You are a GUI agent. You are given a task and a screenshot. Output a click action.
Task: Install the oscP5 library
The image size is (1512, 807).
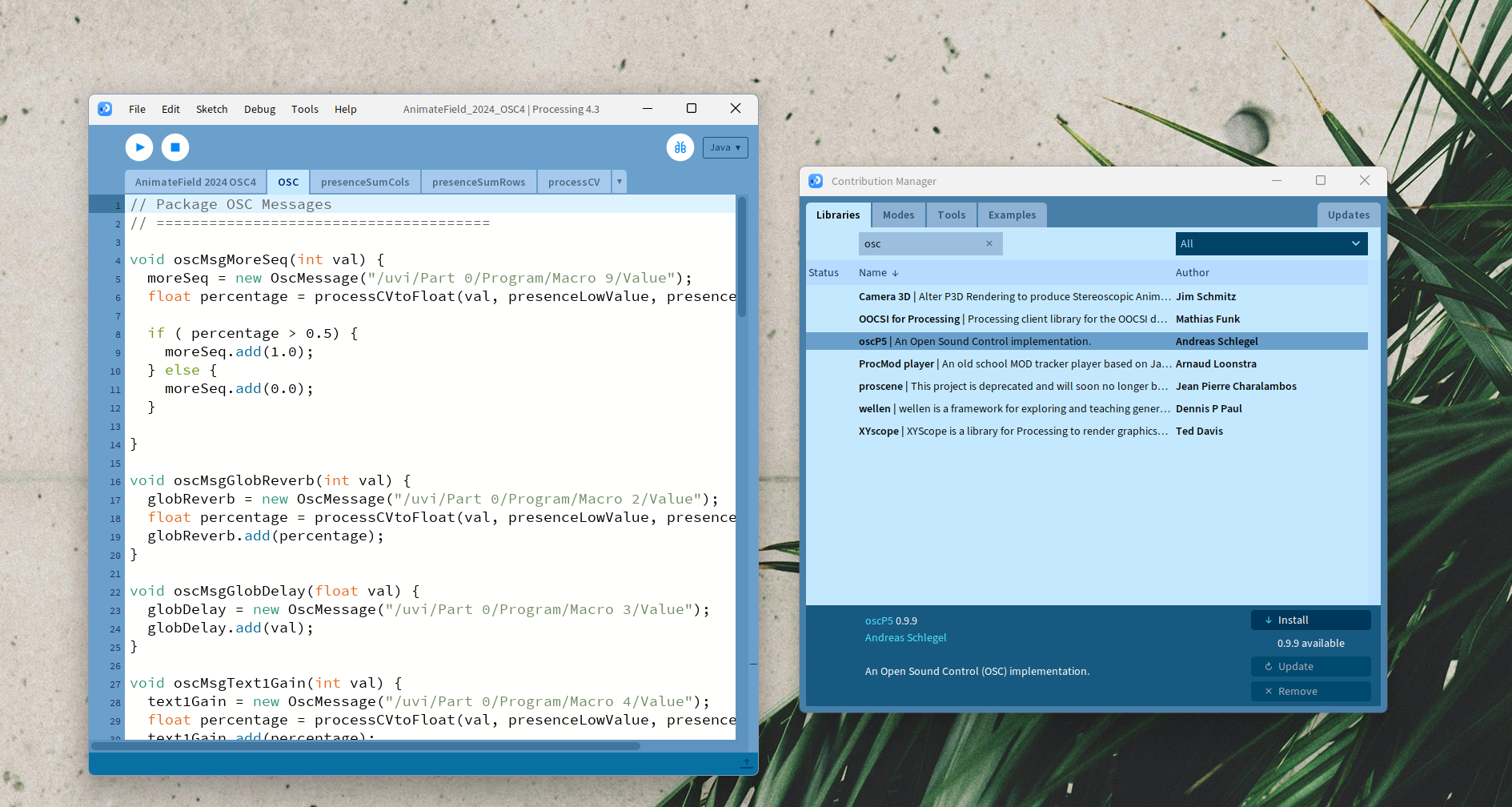(1310, 620)
